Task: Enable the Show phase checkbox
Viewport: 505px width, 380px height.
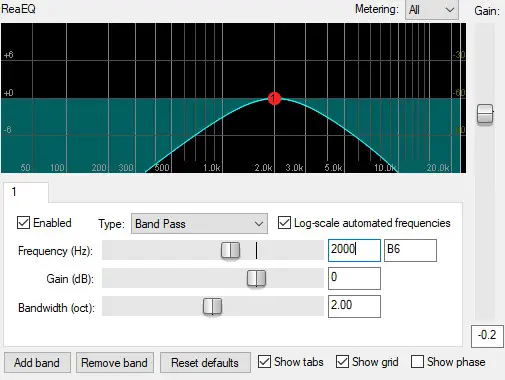Action: coord(417,362)
